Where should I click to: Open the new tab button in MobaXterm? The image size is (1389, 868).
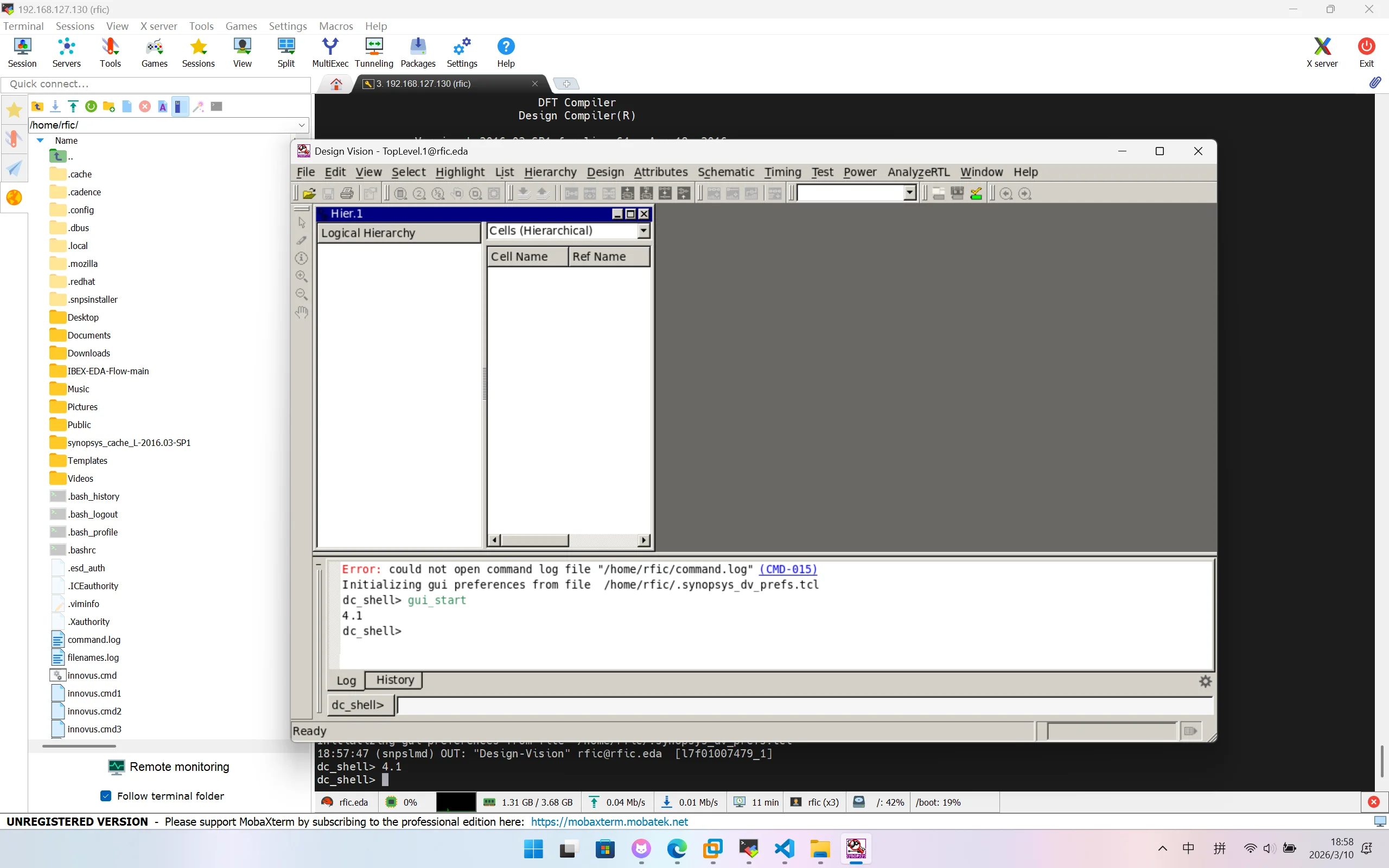tap(566, 84)
